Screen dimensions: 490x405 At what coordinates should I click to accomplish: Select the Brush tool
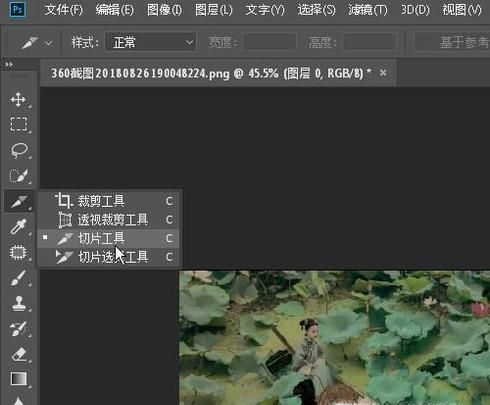click(18, 278)
